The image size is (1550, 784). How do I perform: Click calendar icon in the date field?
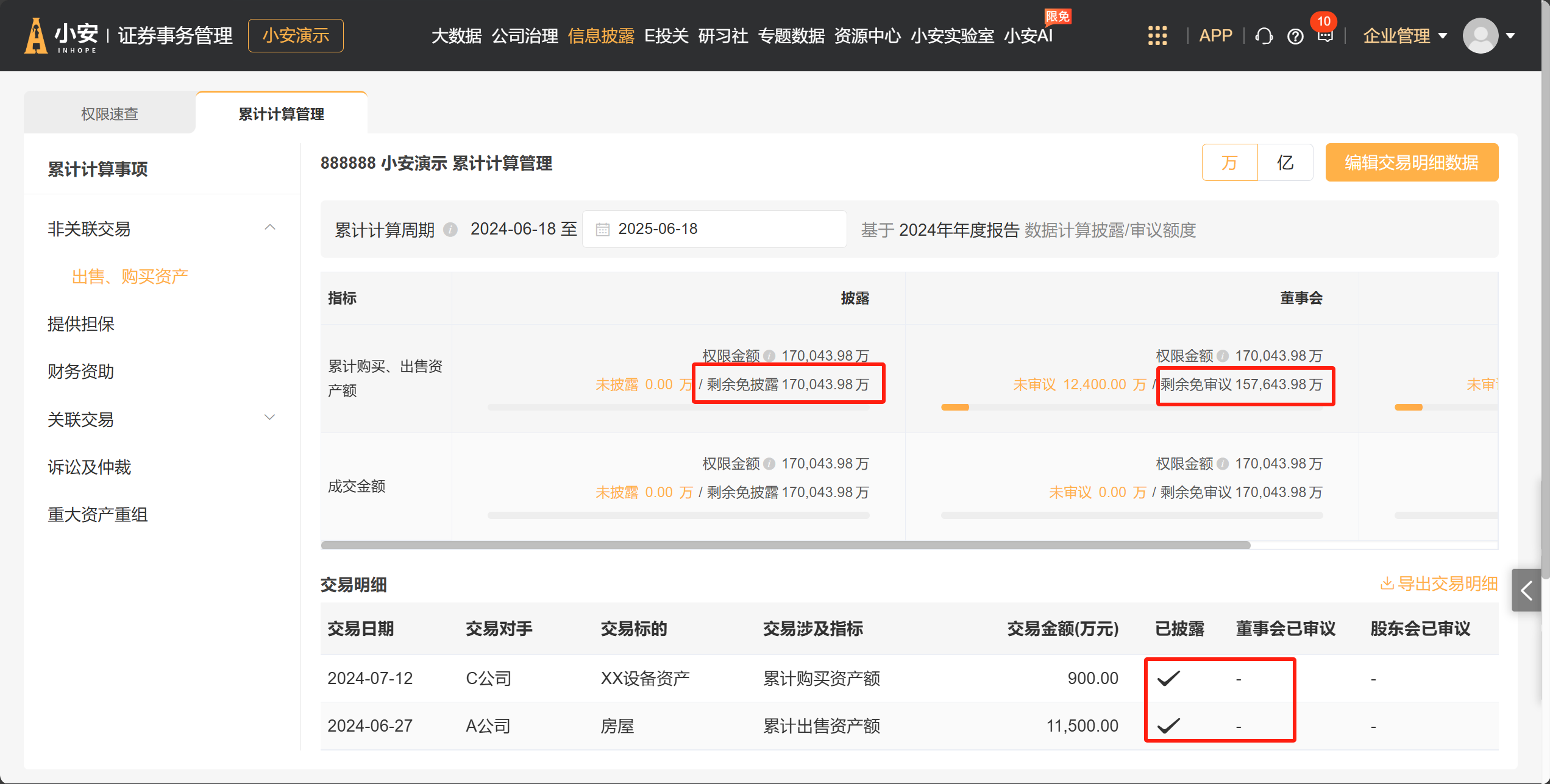[x=602, y=230]
